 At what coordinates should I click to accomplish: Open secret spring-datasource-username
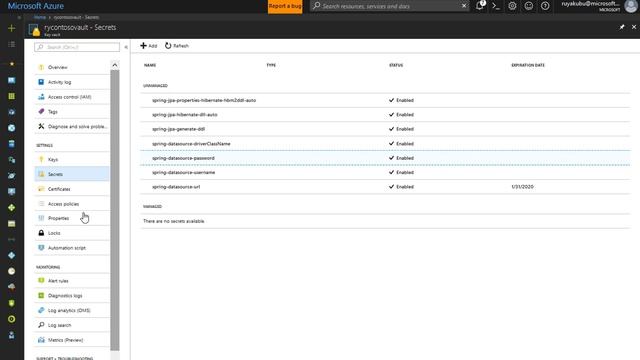point(385,172)
